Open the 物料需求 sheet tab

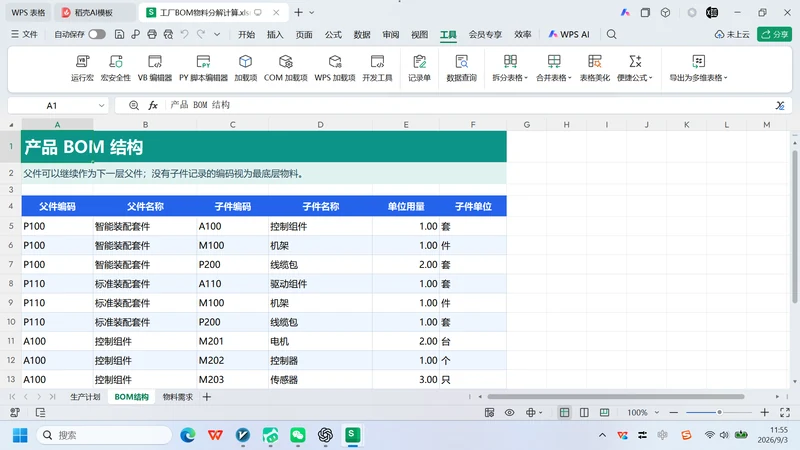[x=178, y=396]
